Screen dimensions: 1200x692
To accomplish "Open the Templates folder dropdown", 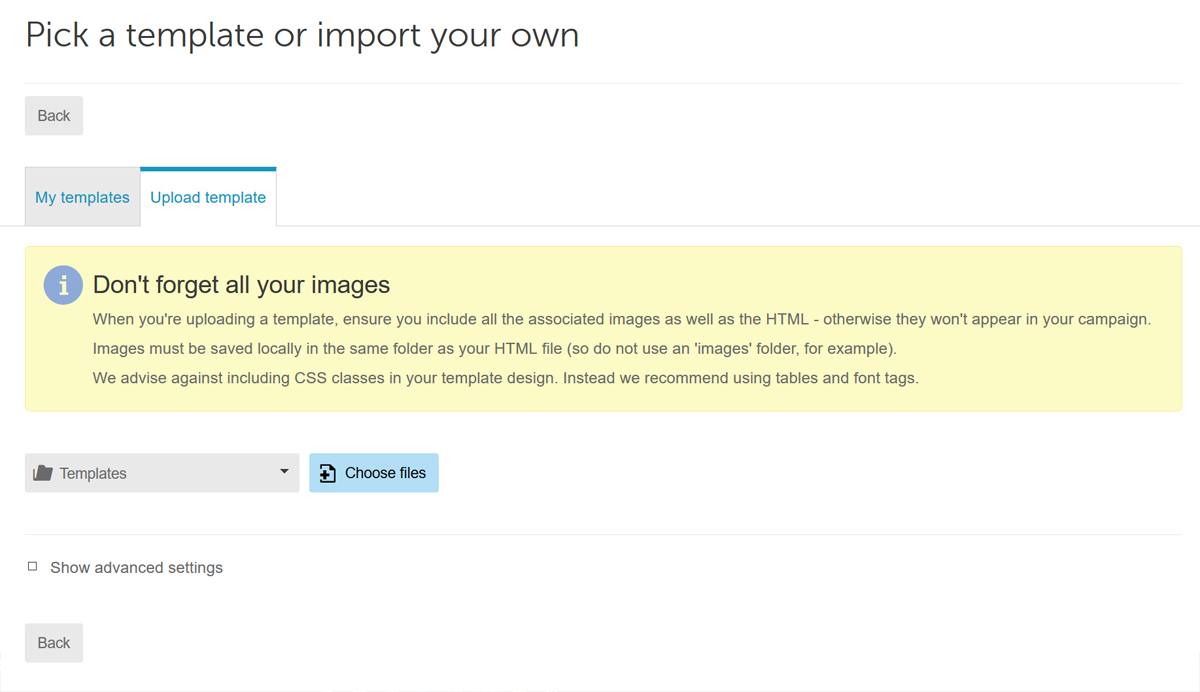I will click(x=162, y=473).
